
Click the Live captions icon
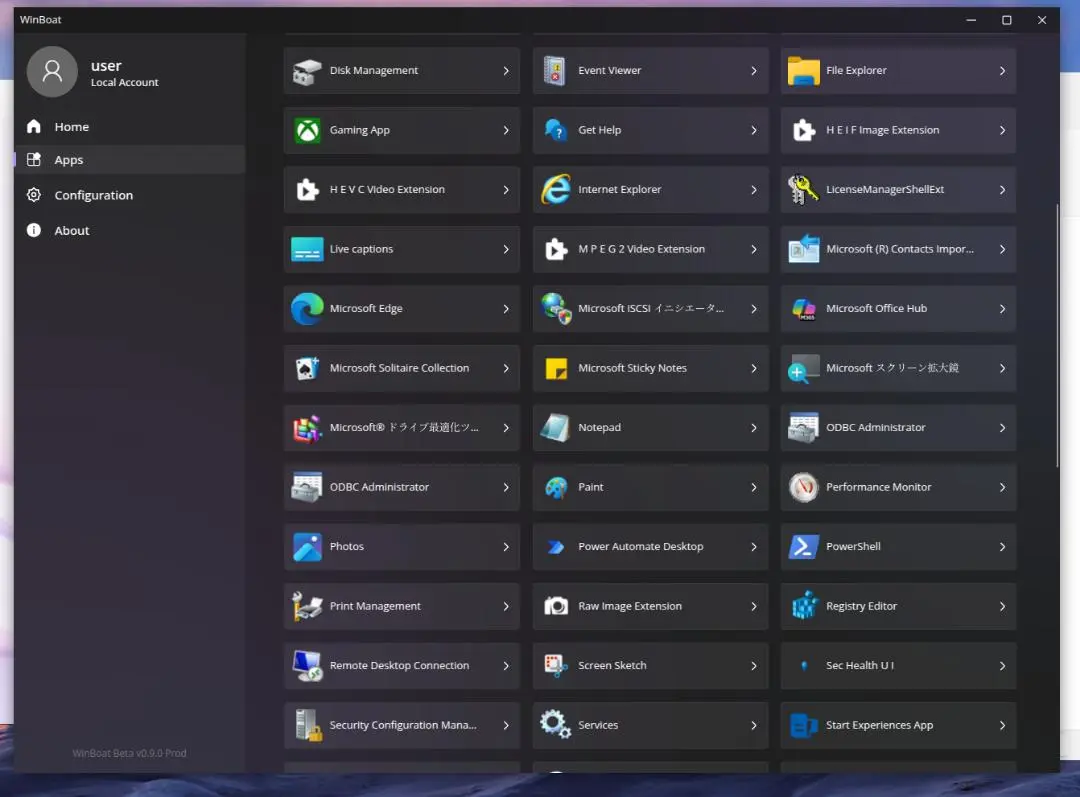click(307, 249)
